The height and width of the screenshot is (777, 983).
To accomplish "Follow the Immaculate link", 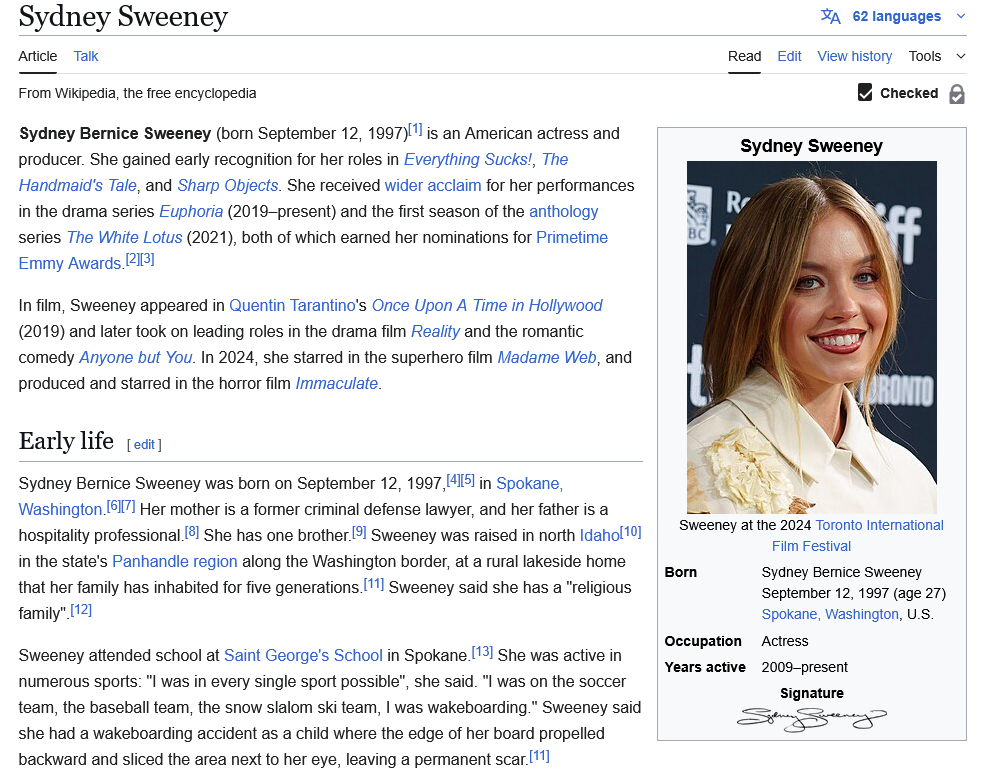I will (337, 383).
